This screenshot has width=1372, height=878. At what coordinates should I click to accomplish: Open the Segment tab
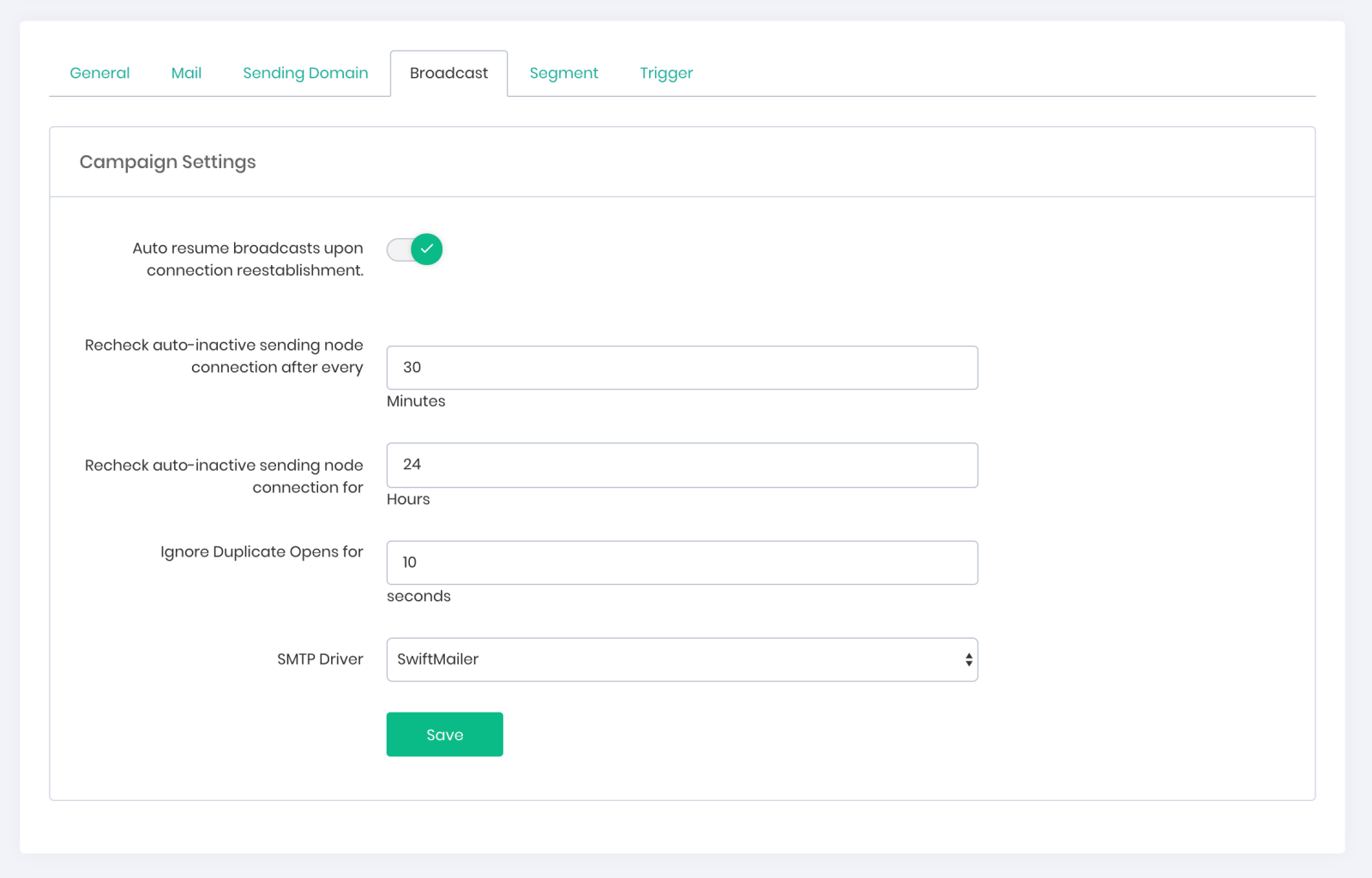coord(563,73)
